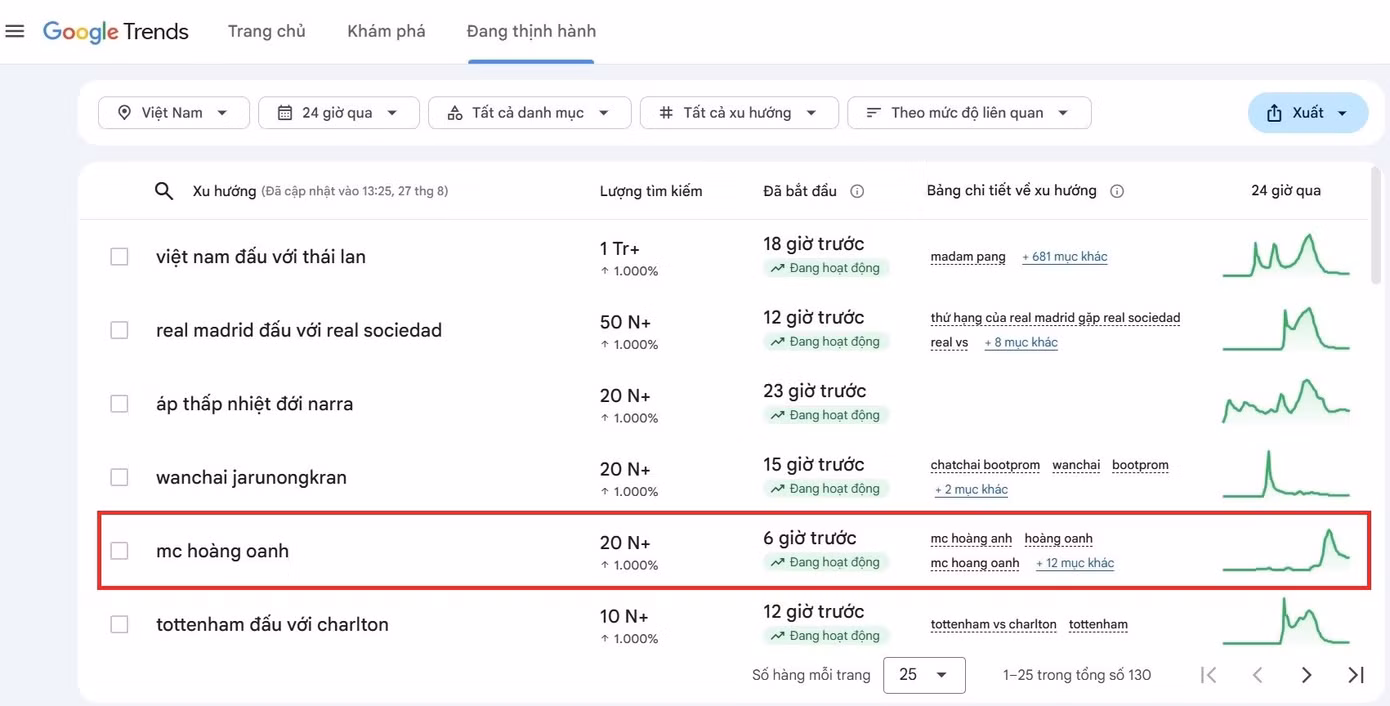Click the hashtag icon in Tất cả xu hướng filter

pyautogui.click(x=666, y=113)
